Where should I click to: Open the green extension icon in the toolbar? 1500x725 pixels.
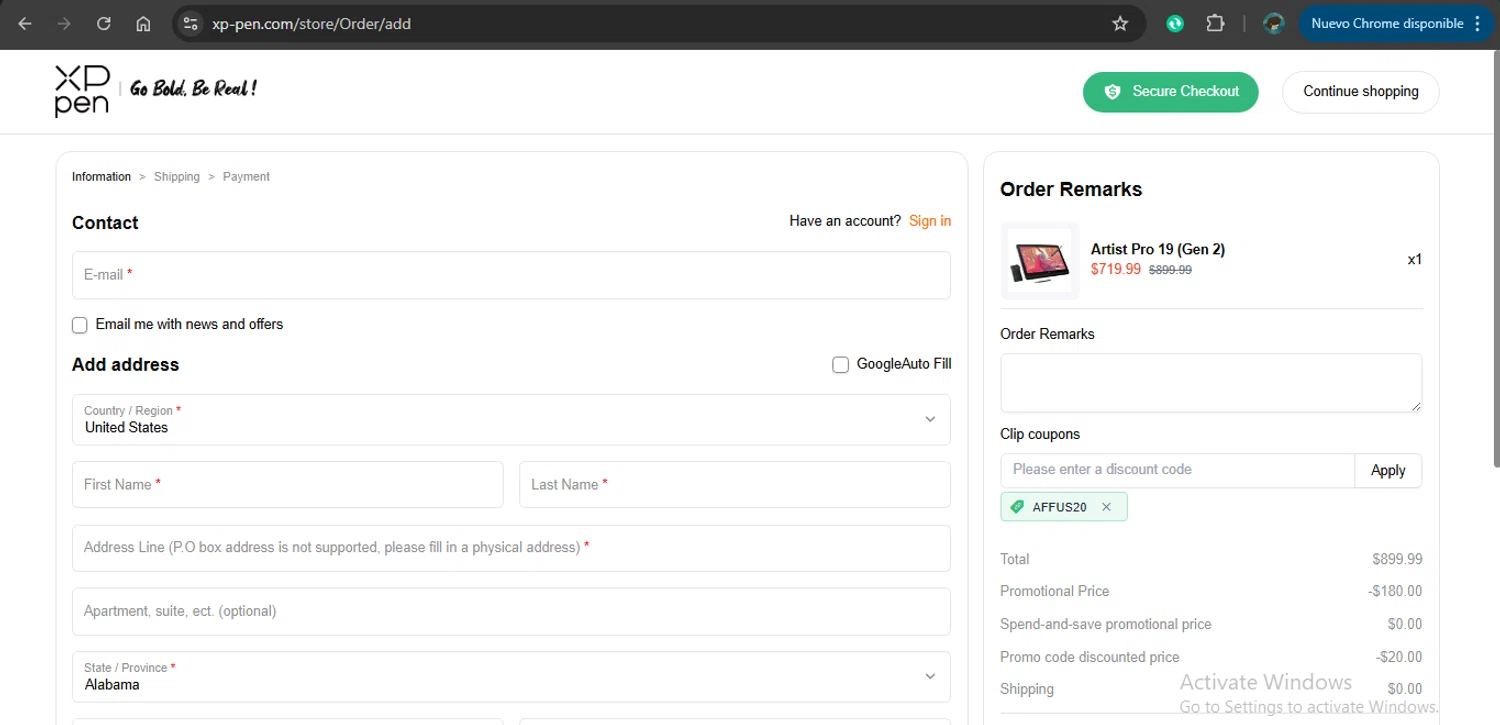coord(1175,24)
